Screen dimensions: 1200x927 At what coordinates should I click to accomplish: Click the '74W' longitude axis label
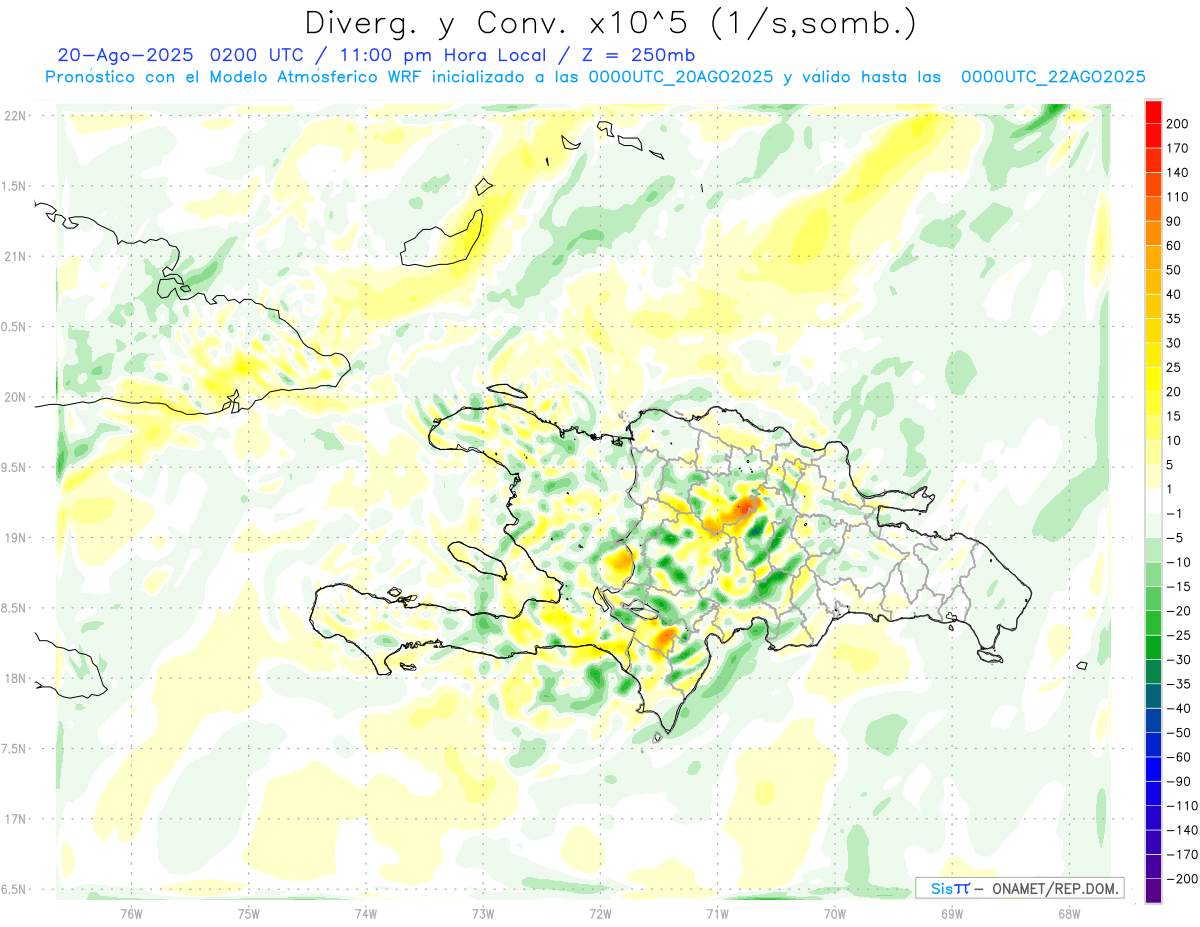365,914
